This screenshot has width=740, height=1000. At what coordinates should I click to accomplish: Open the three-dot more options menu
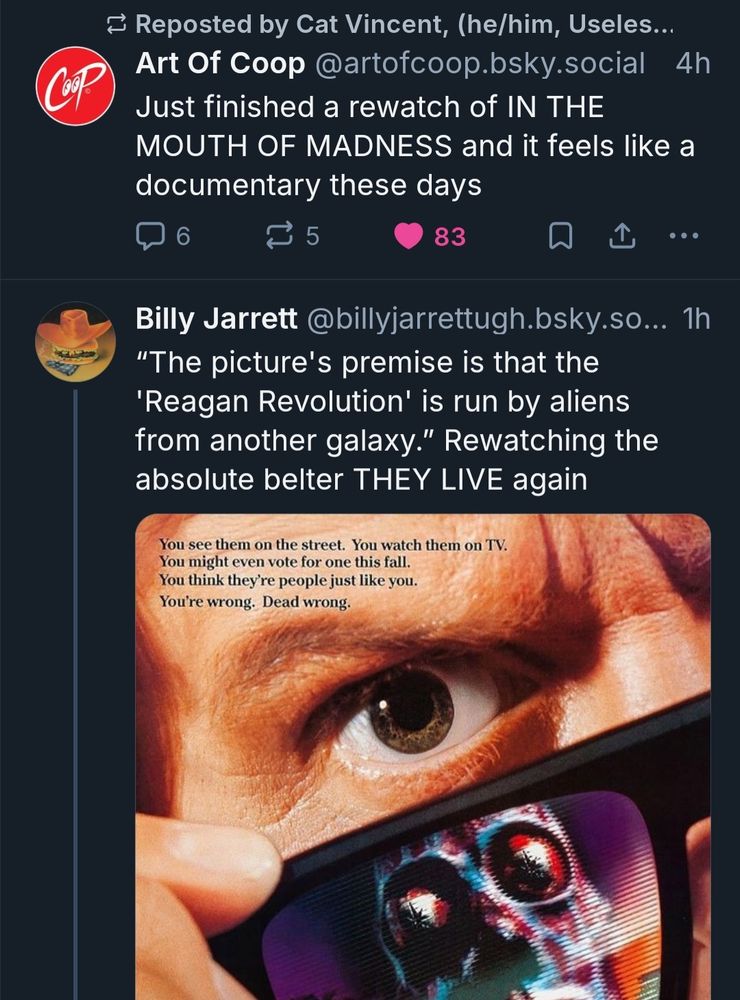(x=685, y=236)
